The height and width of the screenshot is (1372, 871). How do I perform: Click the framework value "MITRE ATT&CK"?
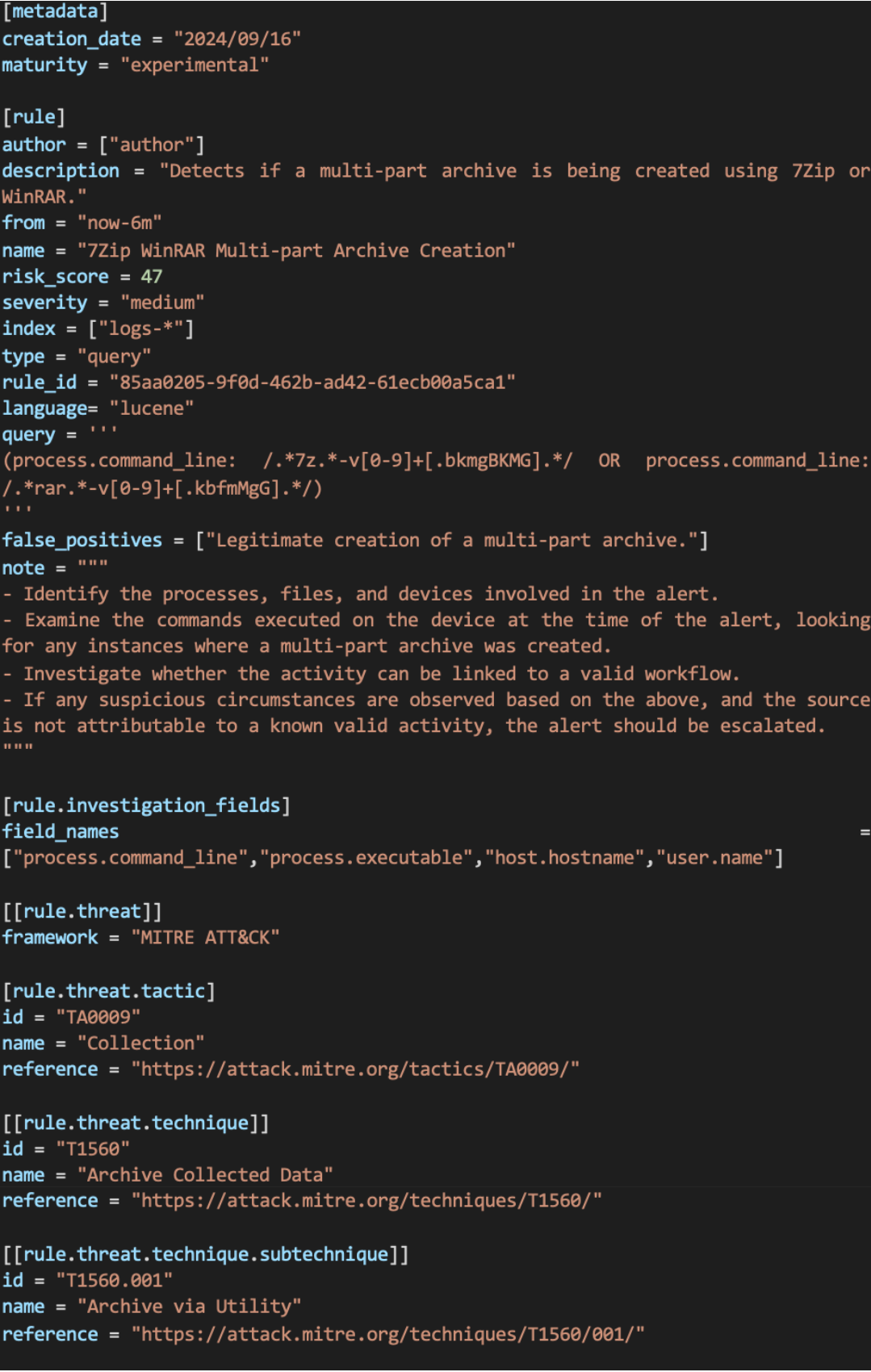(205, 937)
